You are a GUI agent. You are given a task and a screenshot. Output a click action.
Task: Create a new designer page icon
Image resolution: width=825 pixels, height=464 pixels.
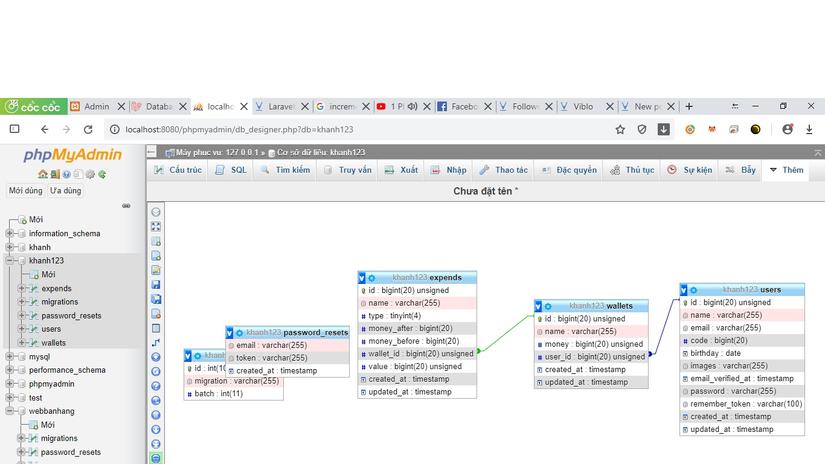[156, 256]
